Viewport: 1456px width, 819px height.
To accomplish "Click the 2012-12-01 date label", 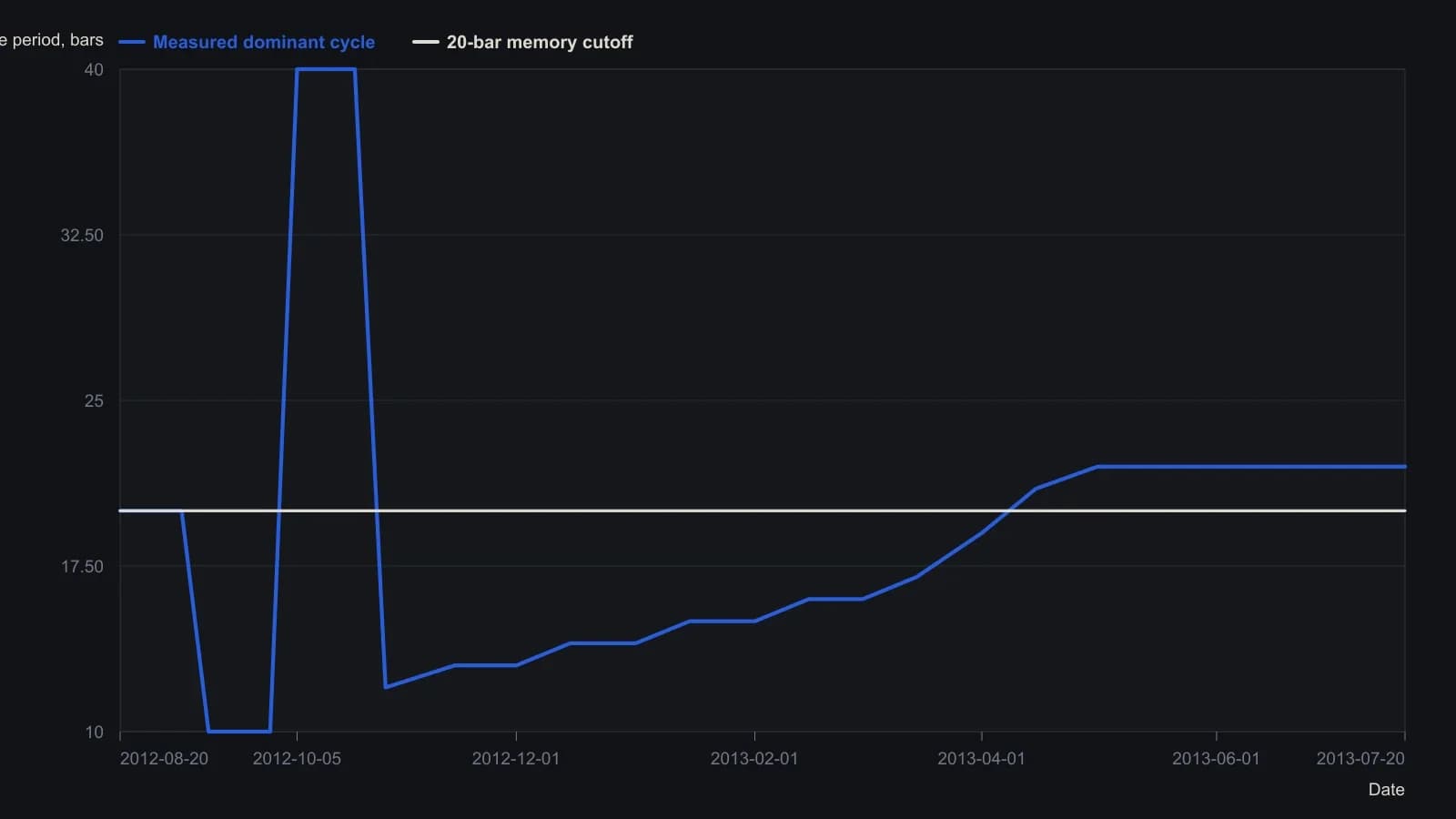I will click(516, 758).
